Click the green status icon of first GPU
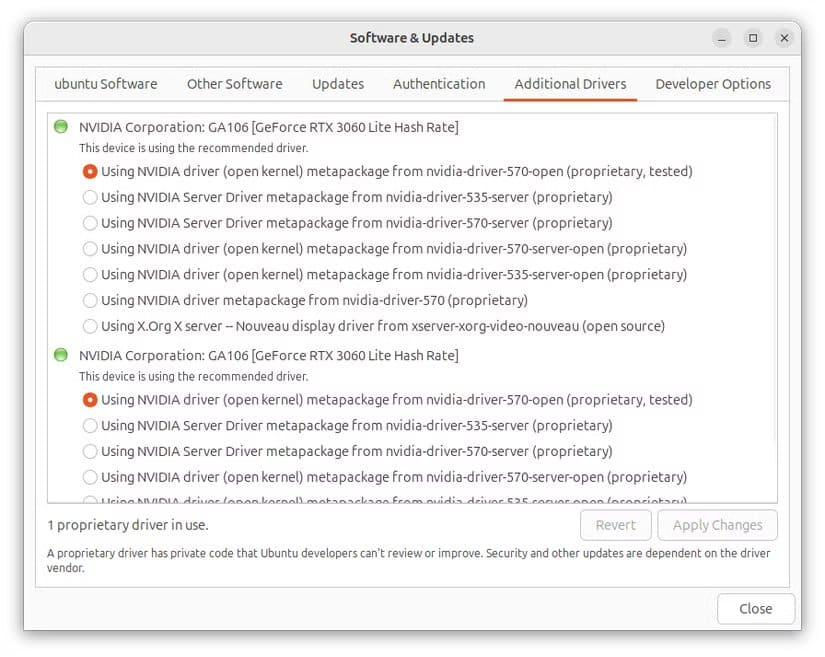This screenshot has width=825, height=657. [61, 127]
